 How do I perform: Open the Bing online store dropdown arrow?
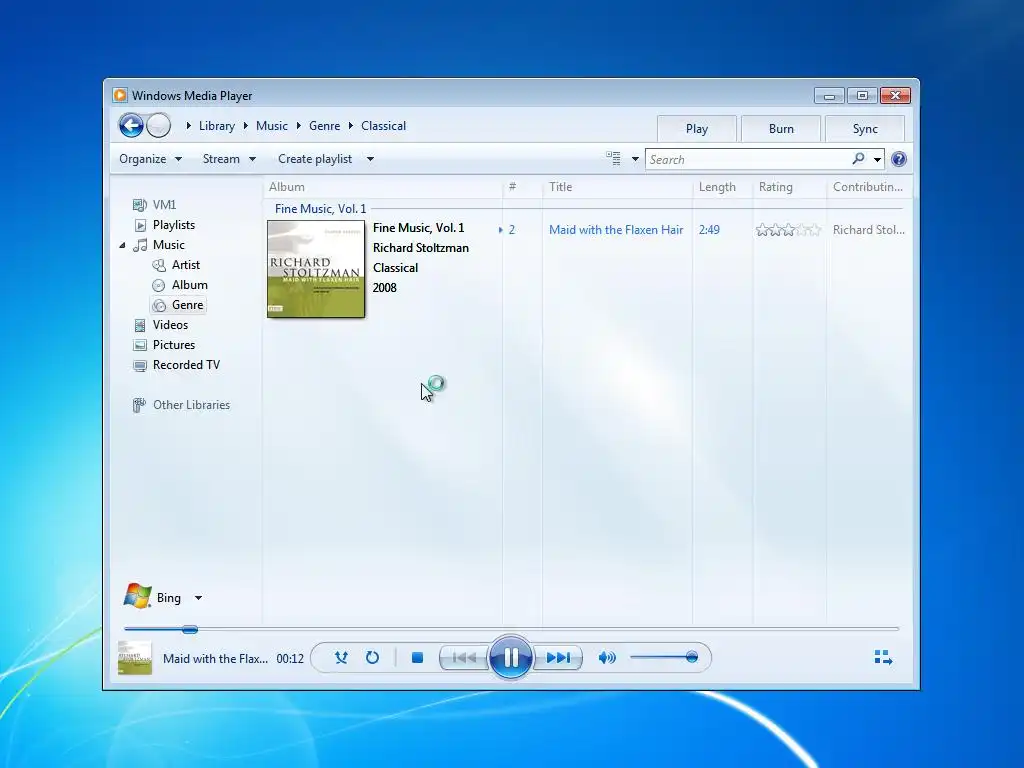tap(198, 598)
